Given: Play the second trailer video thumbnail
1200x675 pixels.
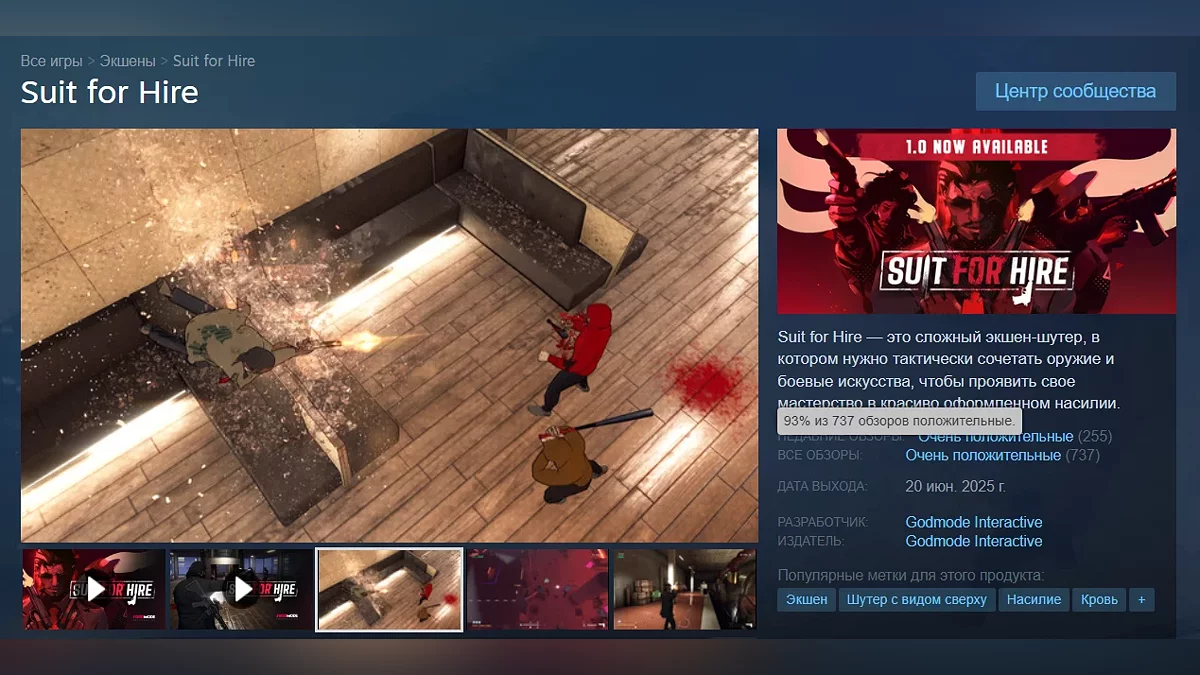Looking at the screenshot, I should coord(240,589).
